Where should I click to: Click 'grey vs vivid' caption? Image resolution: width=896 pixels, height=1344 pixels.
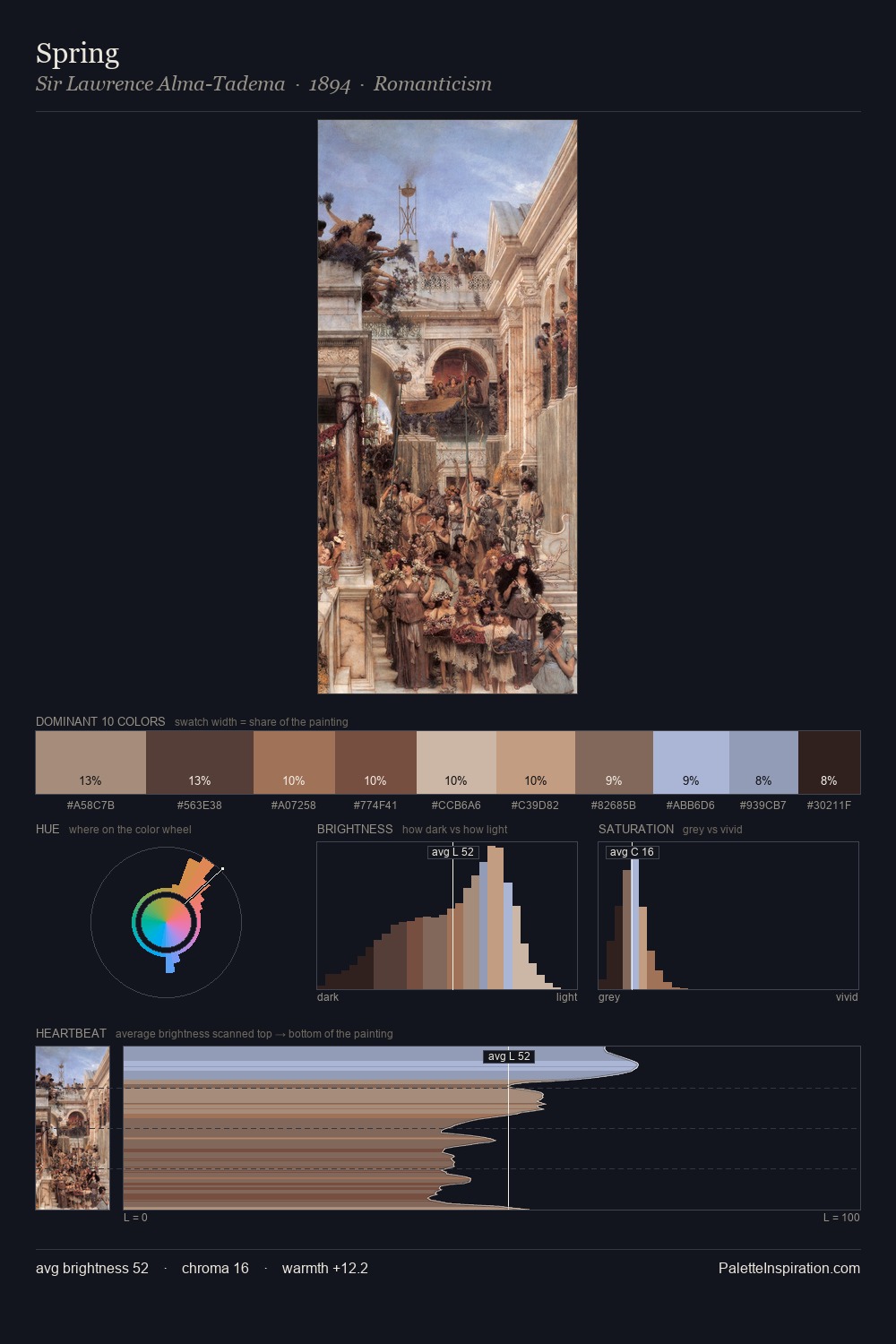[712, 830]
